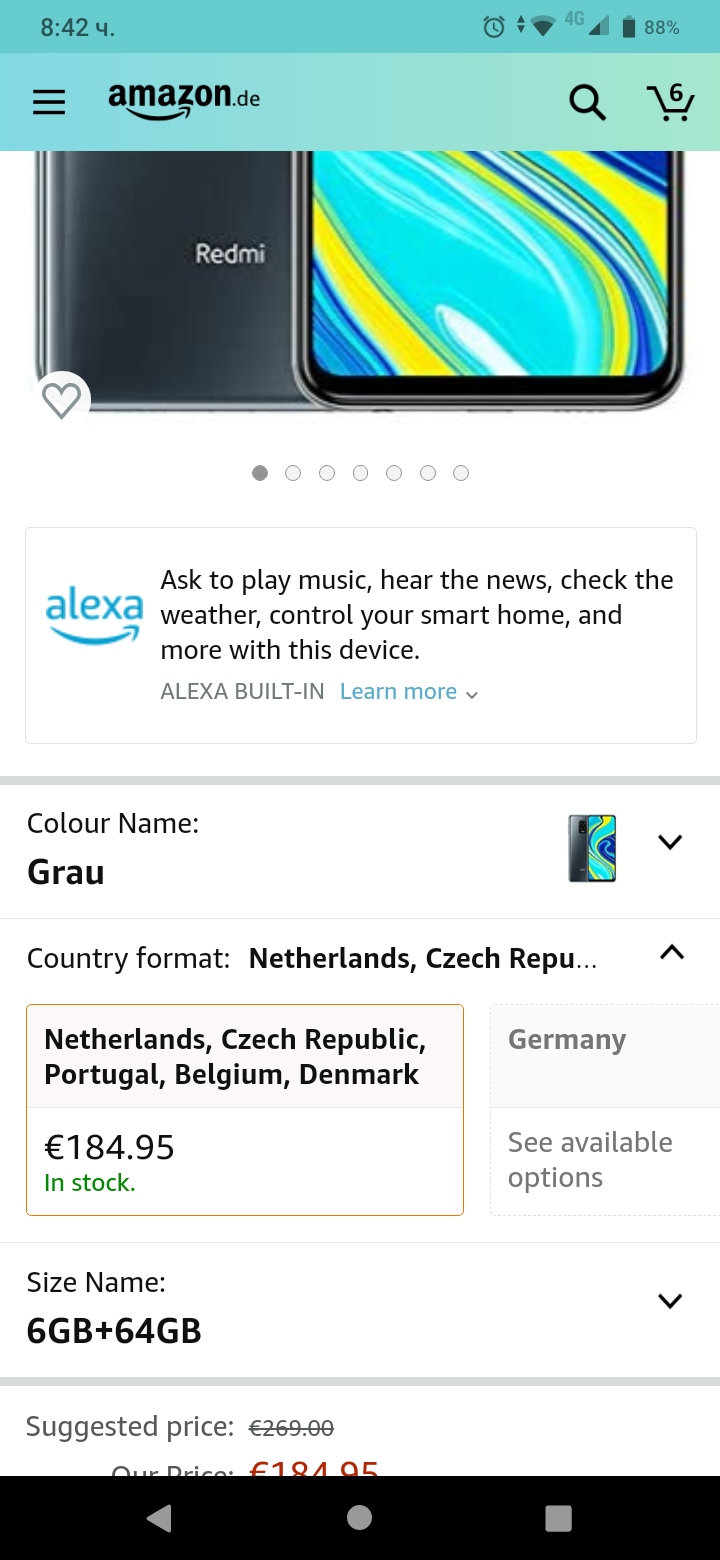Viewport: 720px width, 1560px height.
Task: Tap the Grau colour phone thumbnail
Action: [592, 848]
